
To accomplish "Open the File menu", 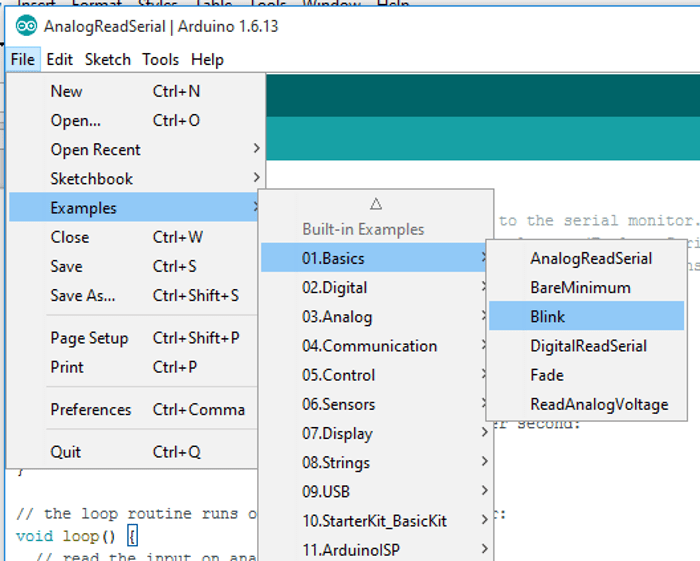I will (23, 59).
